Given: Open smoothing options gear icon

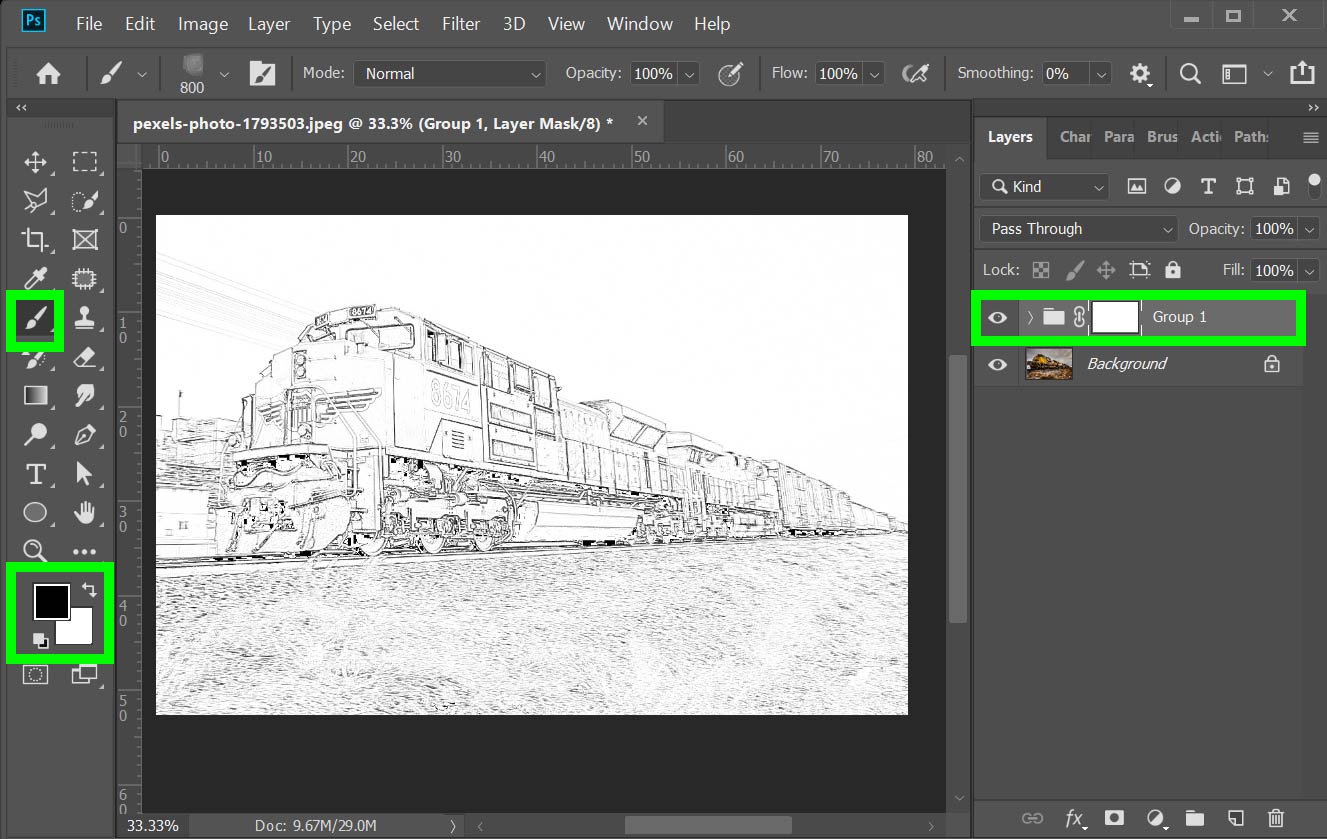Looking at the screenshot, I should [x=1140, y=73].
